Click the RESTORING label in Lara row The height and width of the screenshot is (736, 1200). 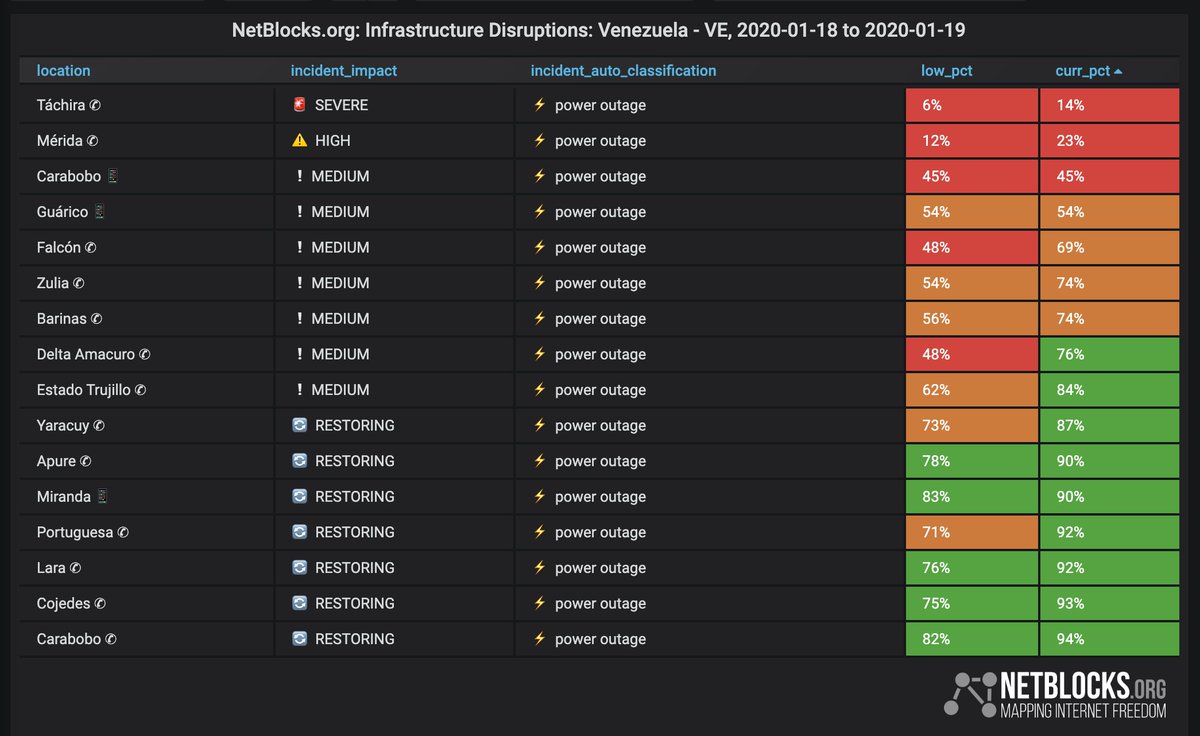[355, 567]
